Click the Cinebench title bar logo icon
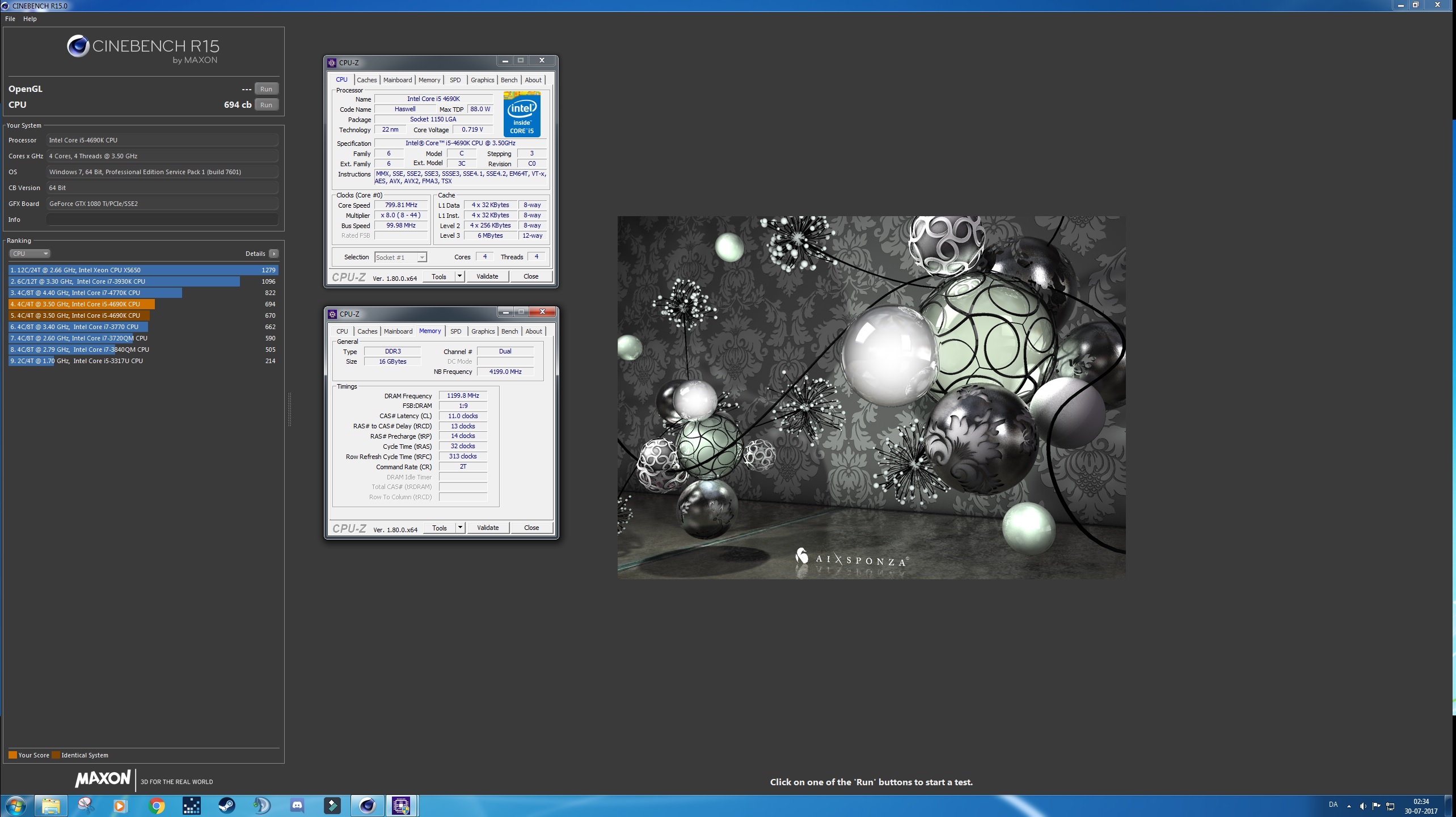The width and height of the screenshot is (1456, 817). [x=5, y=6]
